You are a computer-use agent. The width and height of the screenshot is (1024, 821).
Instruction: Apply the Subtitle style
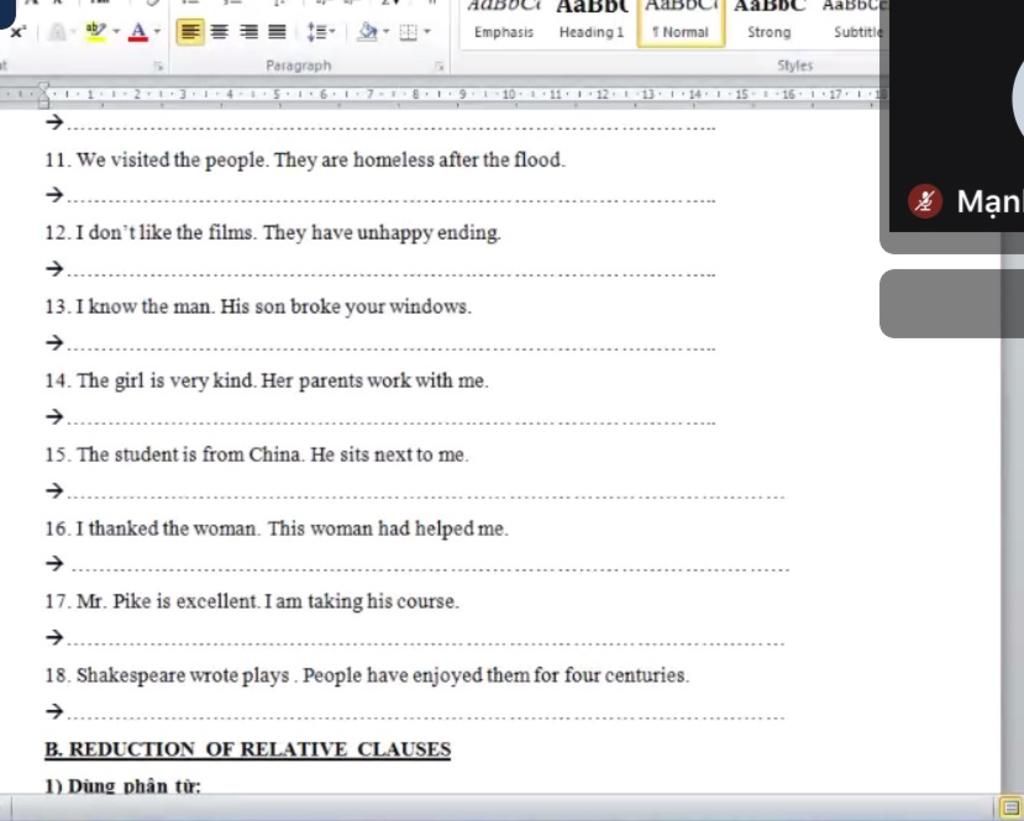coord(852,24)
